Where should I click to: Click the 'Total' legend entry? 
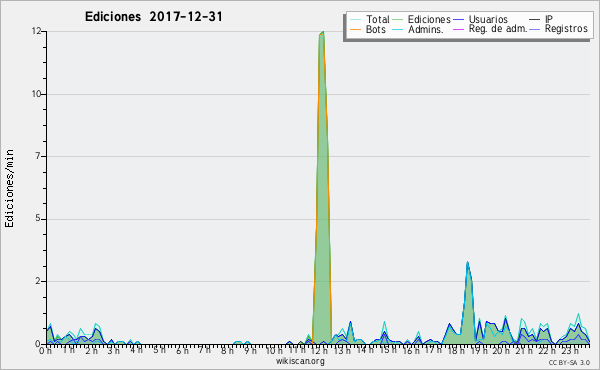tap(377, 20)
